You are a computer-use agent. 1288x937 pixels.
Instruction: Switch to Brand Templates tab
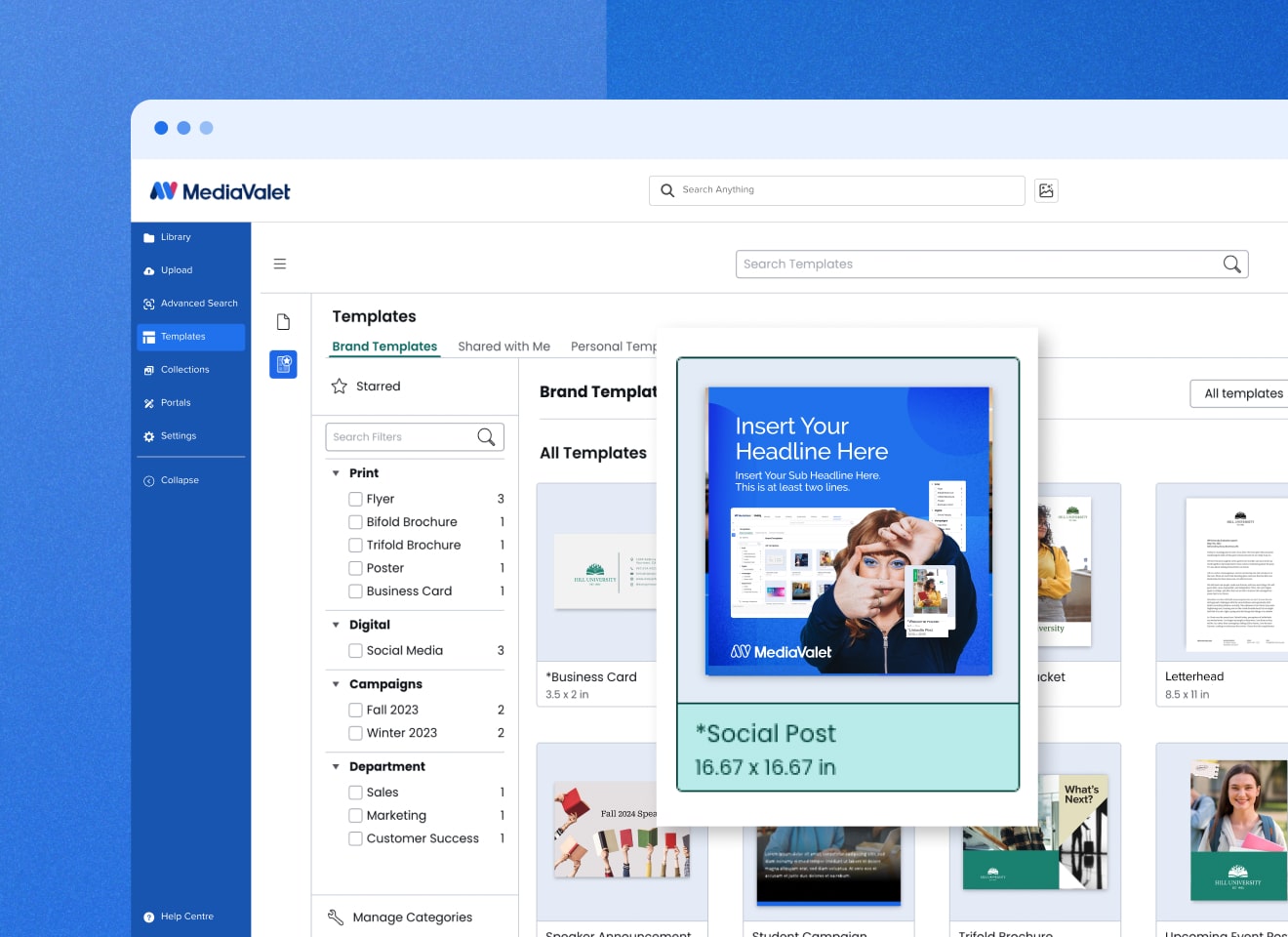point(384,346)
